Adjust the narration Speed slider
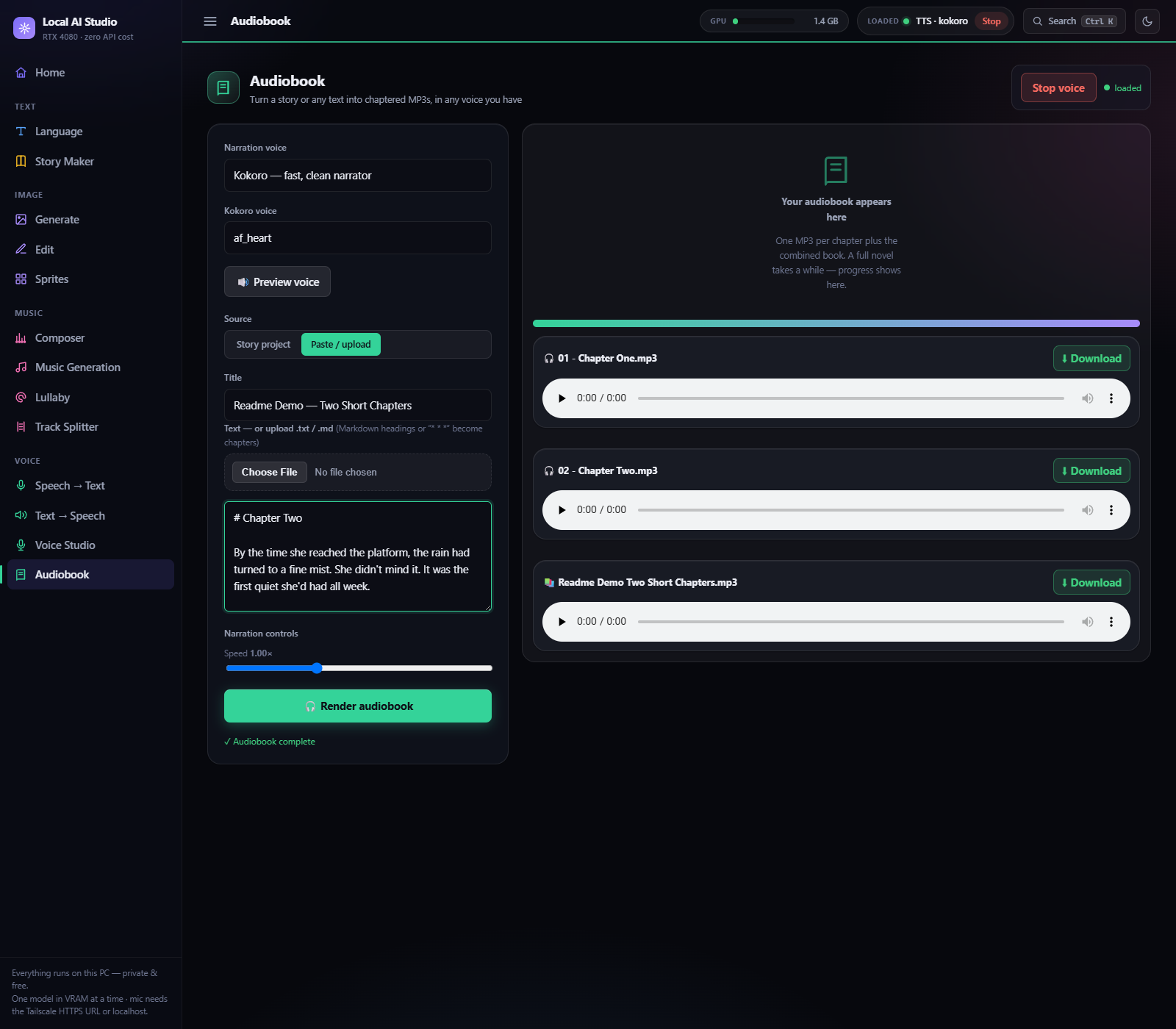This screenshot has width=1176, height=1029. pos(359,668)
